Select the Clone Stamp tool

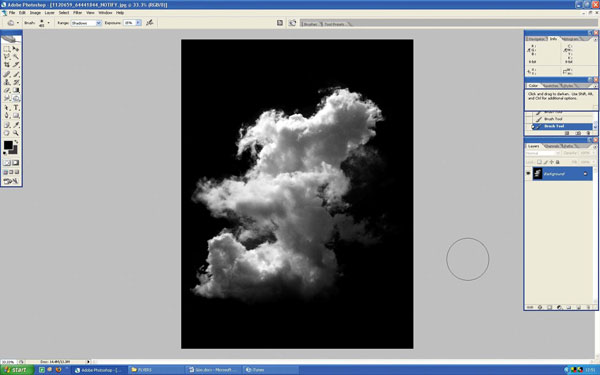(7, 82)
